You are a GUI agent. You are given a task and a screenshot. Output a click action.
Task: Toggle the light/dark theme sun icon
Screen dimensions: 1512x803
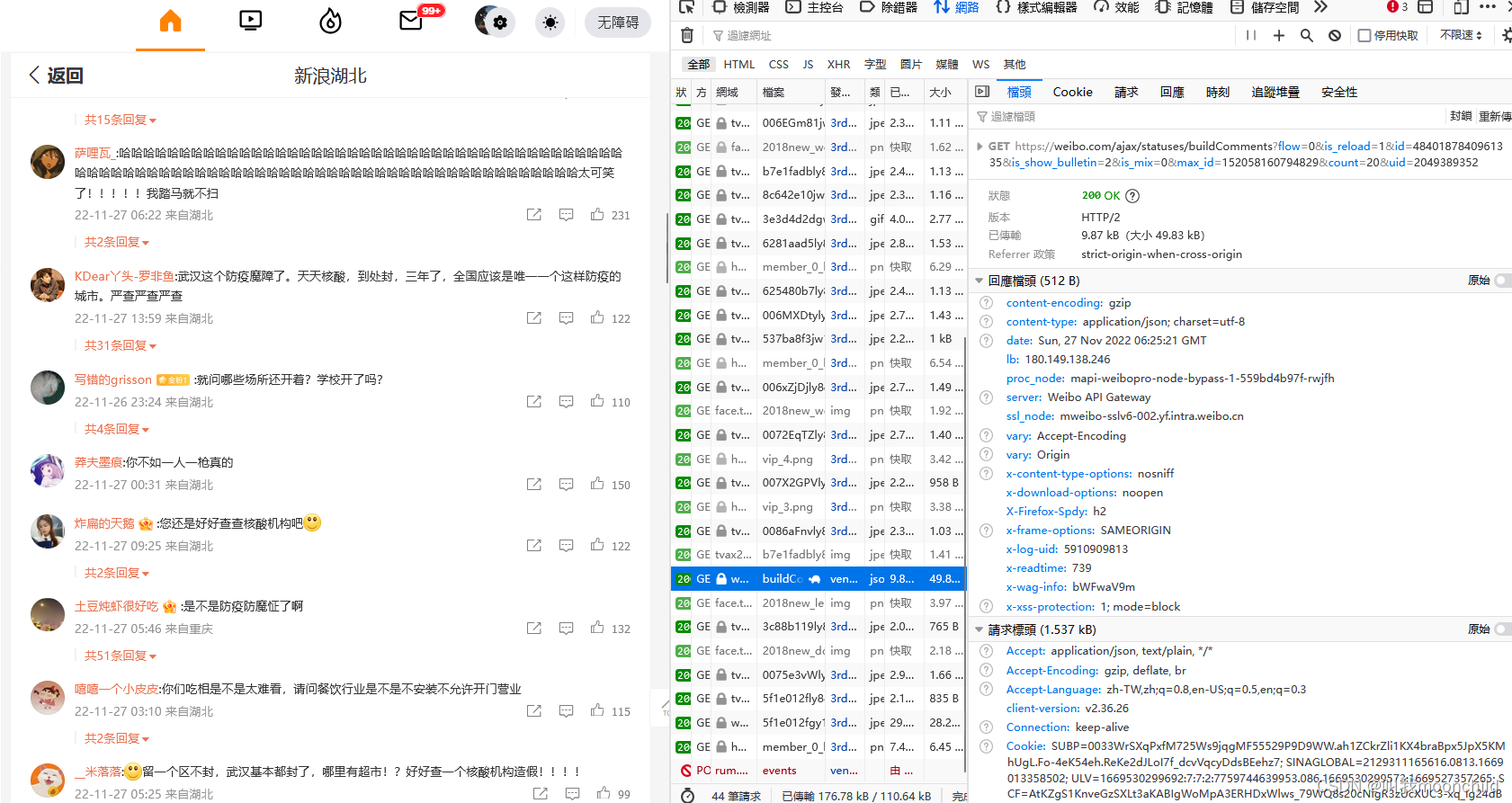[x=550, y=22]
